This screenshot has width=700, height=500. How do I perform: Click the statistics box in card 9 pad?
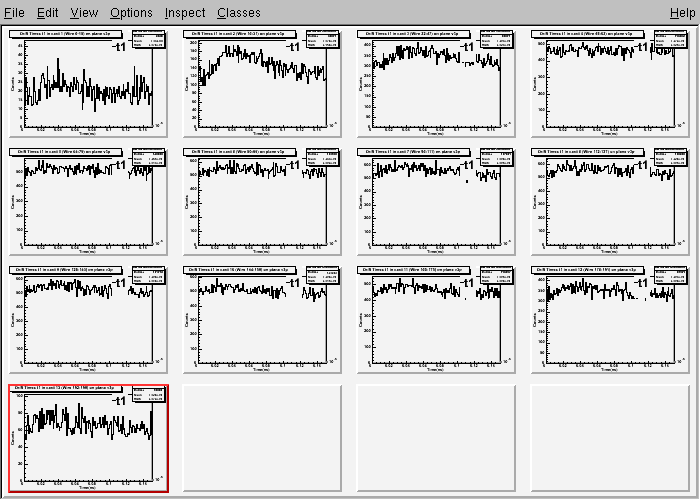point(149,275)
